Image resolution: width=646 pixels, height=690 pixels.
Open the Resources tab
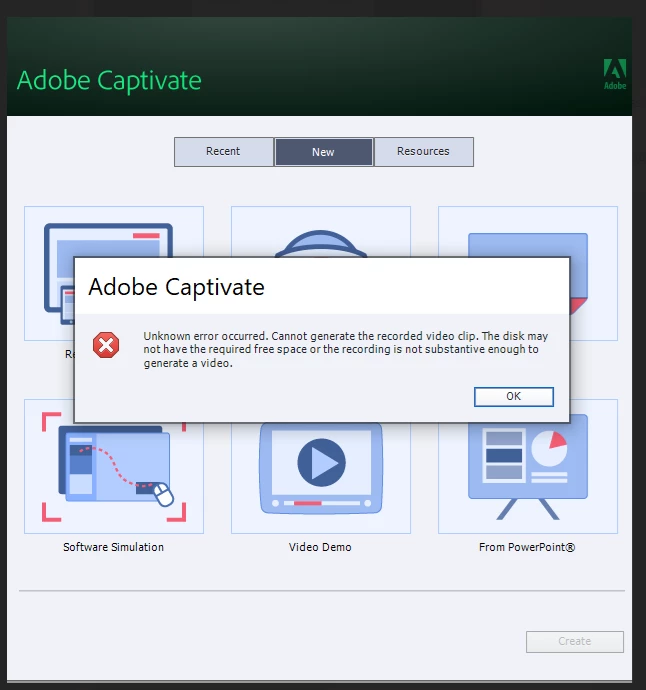click(x=424, y=151)
